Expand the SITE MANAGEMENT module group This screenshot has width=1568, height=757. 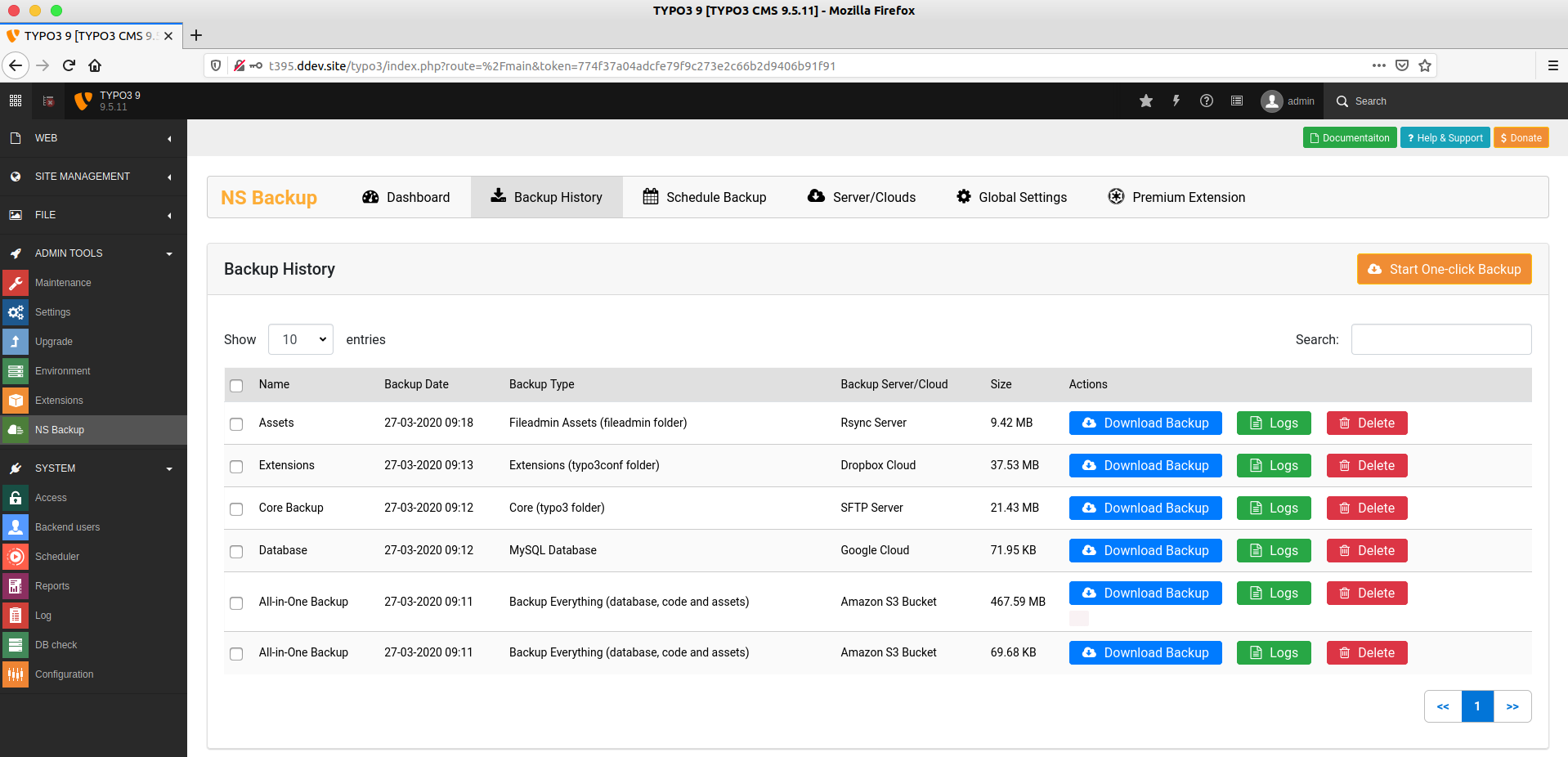point(93,177)
